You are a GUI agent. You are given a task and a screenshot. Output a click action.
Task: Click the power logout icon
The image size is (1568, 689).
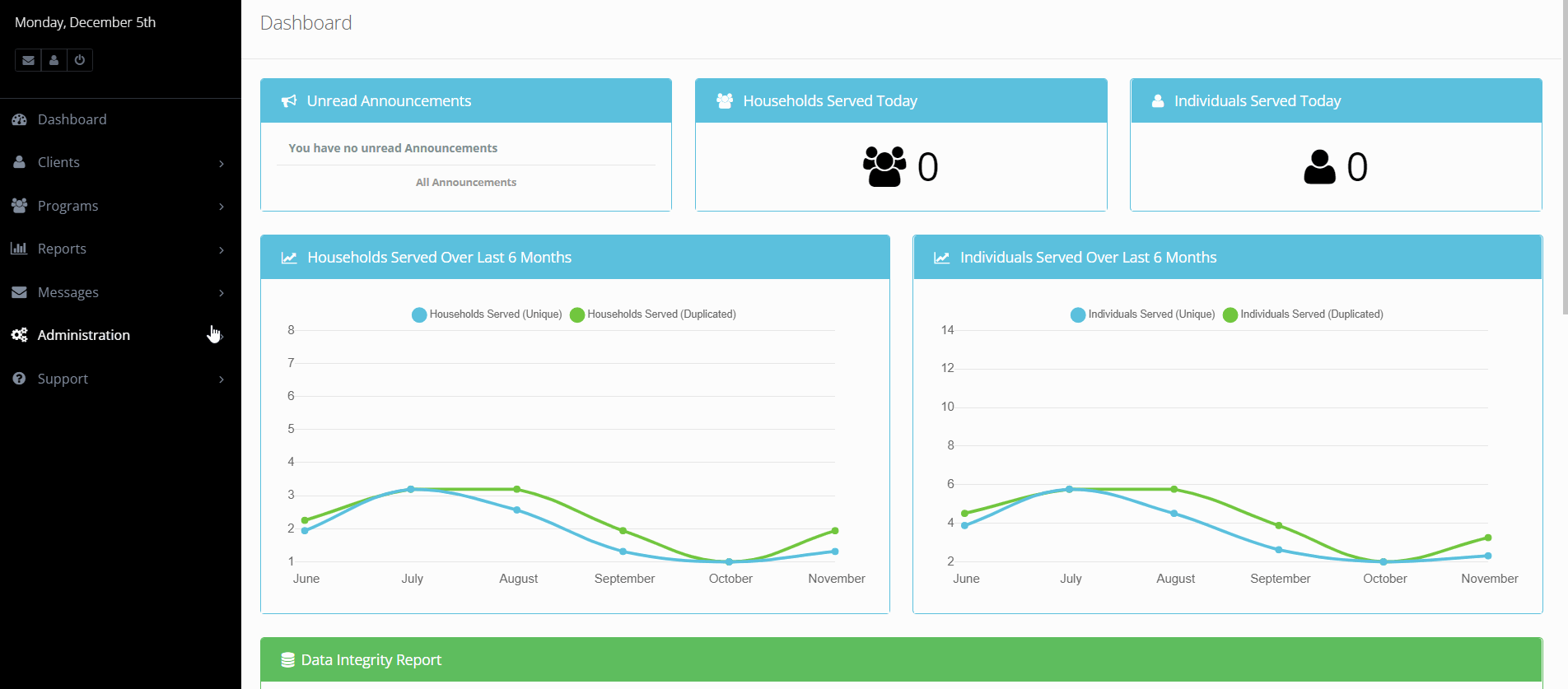80,60
